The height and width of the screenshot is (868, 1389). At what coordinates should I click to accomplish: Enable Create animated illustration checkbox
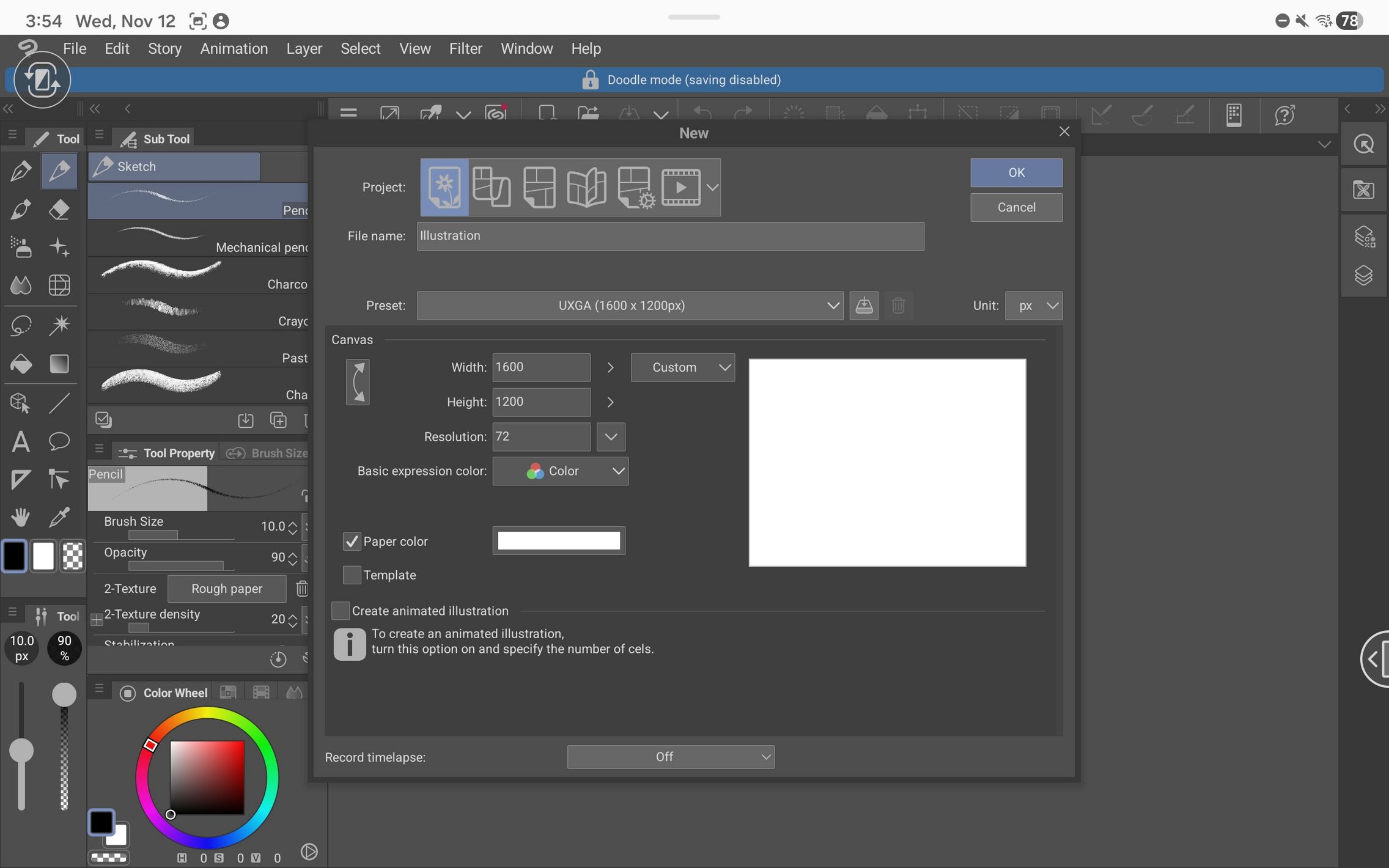341,611
